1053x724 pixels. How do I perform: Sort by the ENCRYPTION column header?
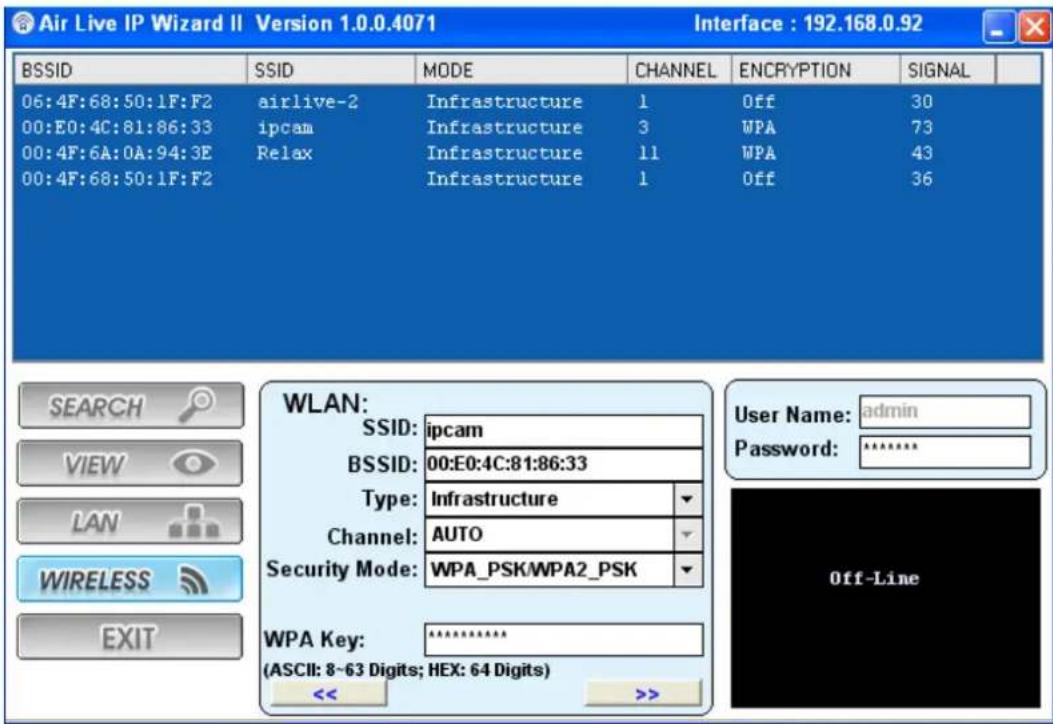coord(816,71)
